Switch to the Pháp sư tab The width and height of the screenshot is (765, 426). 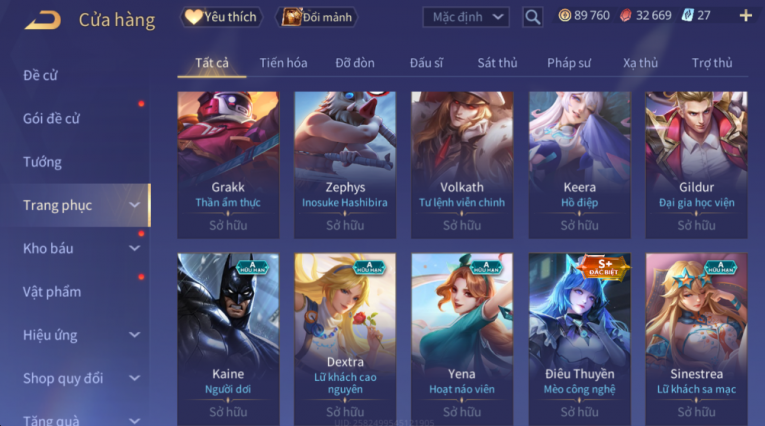pos(569,63)
